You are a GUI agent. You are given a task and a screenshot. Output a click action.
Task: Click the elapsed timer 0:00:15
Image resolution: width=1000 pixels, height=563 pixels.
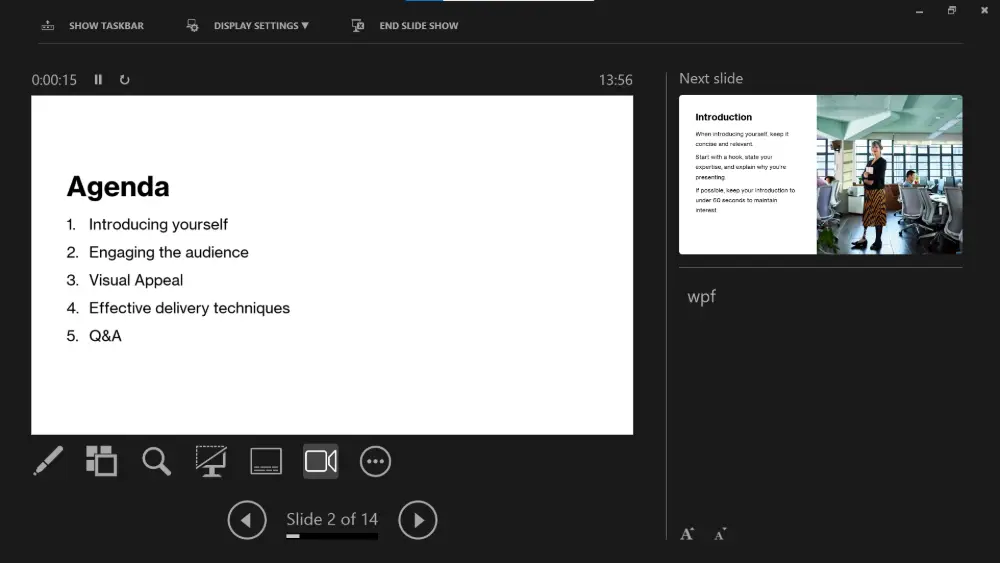click(54, 80)
